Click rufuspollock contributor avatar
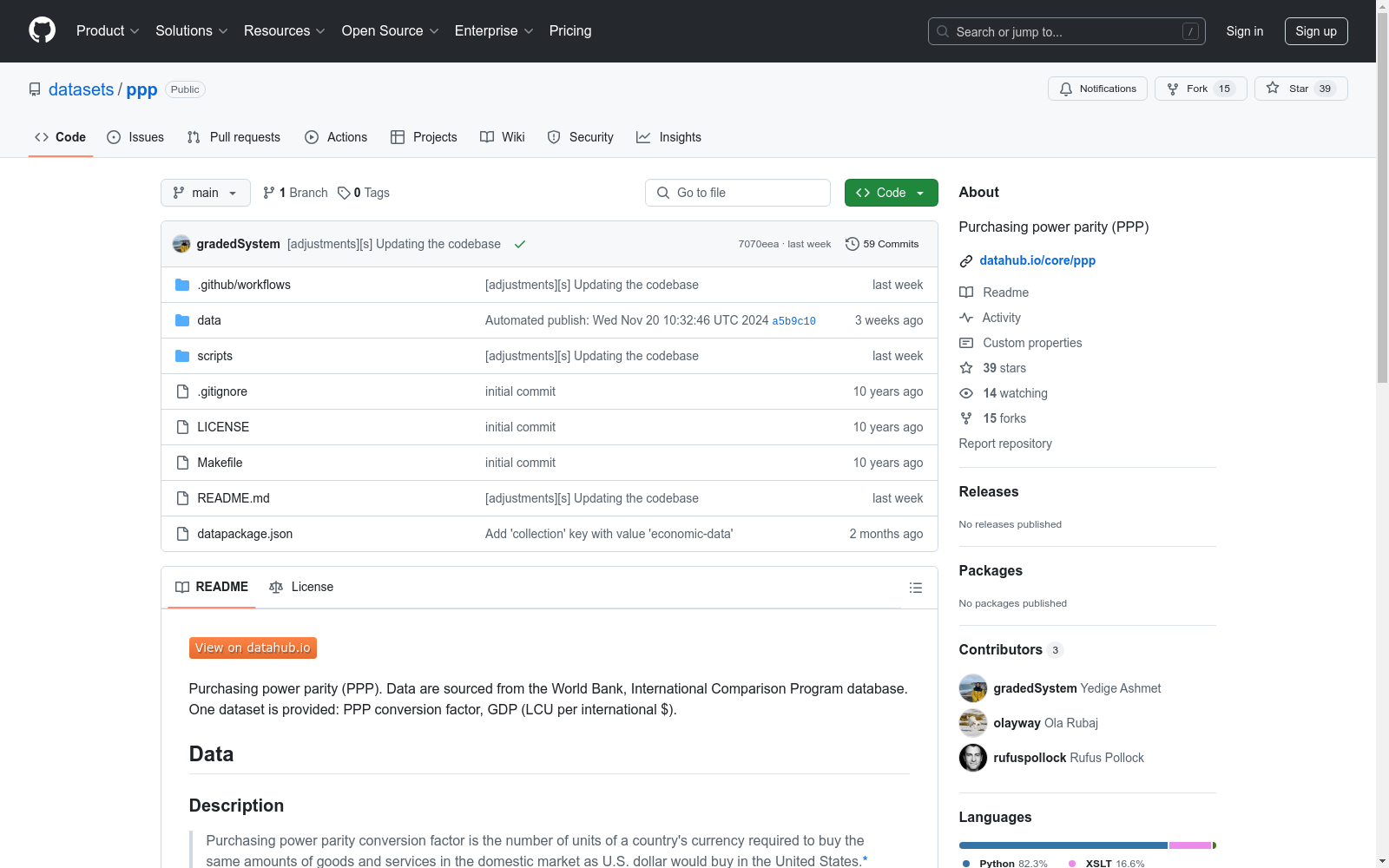This screenshot has width=1389, height=868. 973,758
